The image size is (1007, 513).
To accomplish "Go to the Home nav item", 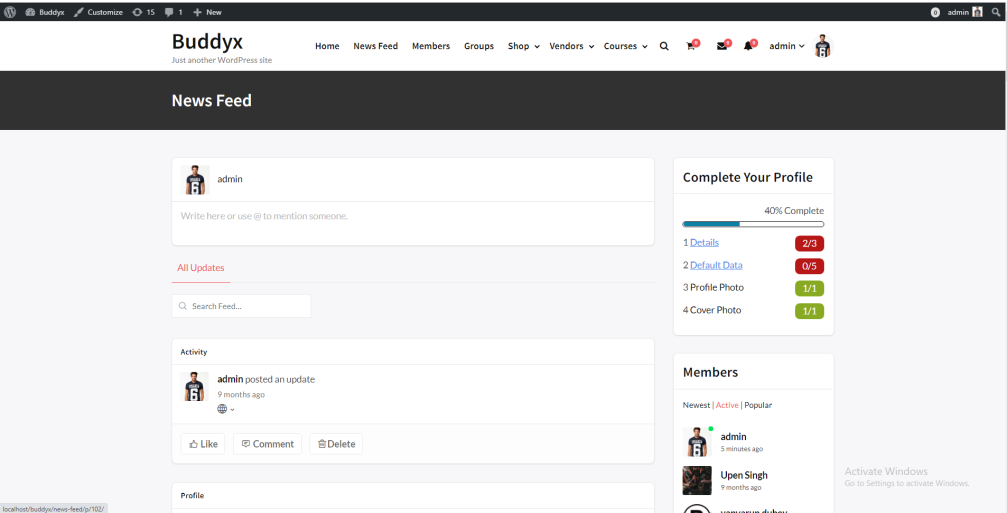I will click(327, 46).
